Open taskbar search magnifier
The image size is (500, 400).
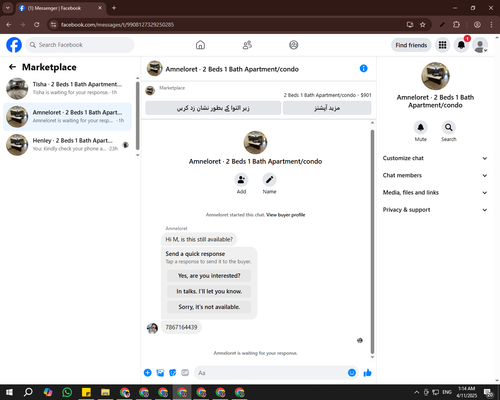point(28,392)
